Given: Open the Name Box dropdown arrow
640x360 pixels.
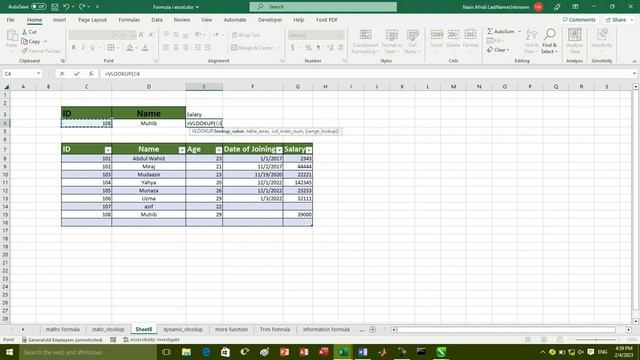Looking at the screenshot, I should tap(38, 74).
